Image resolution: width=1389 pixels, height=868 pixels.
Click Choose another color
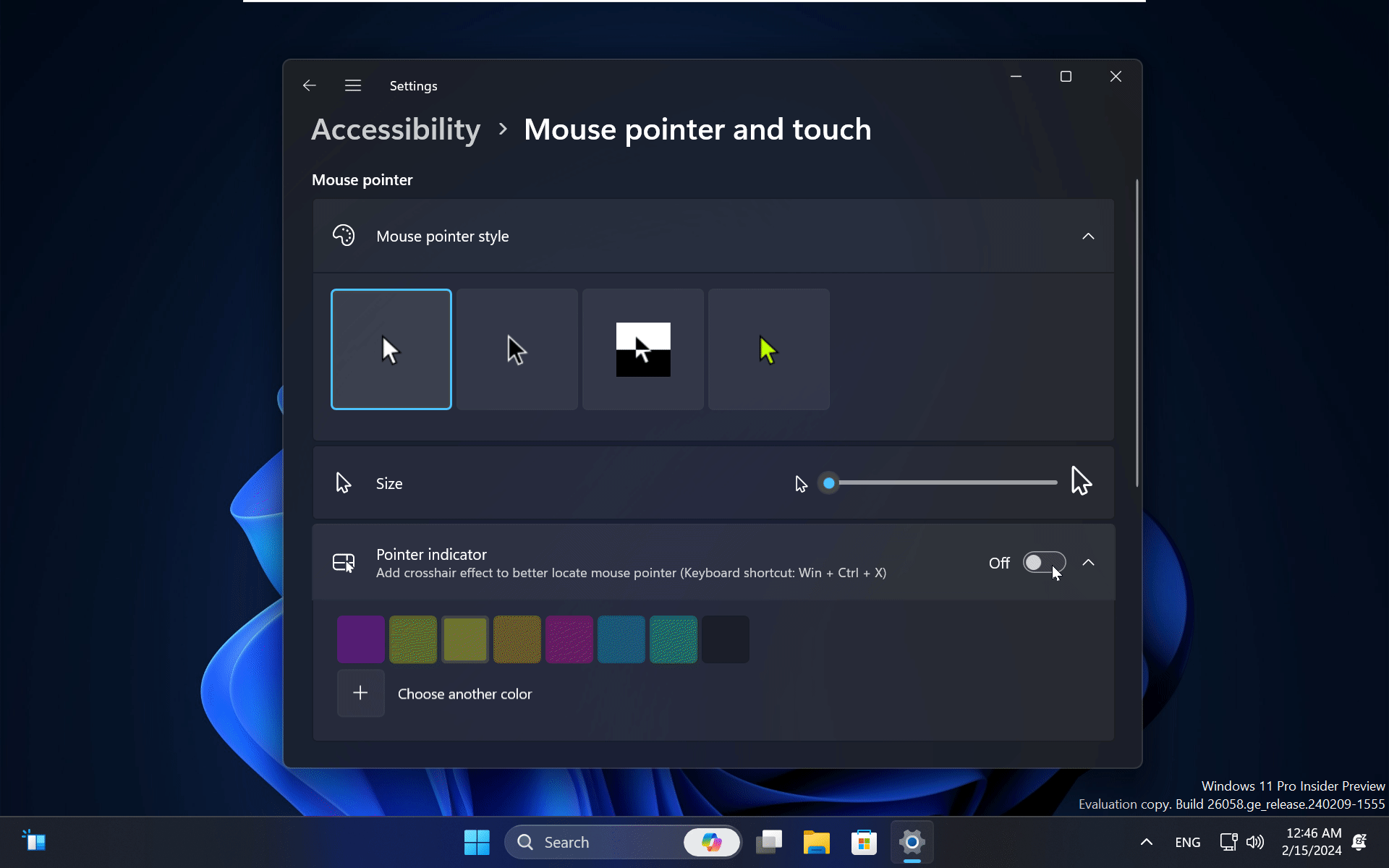[464, 694]
